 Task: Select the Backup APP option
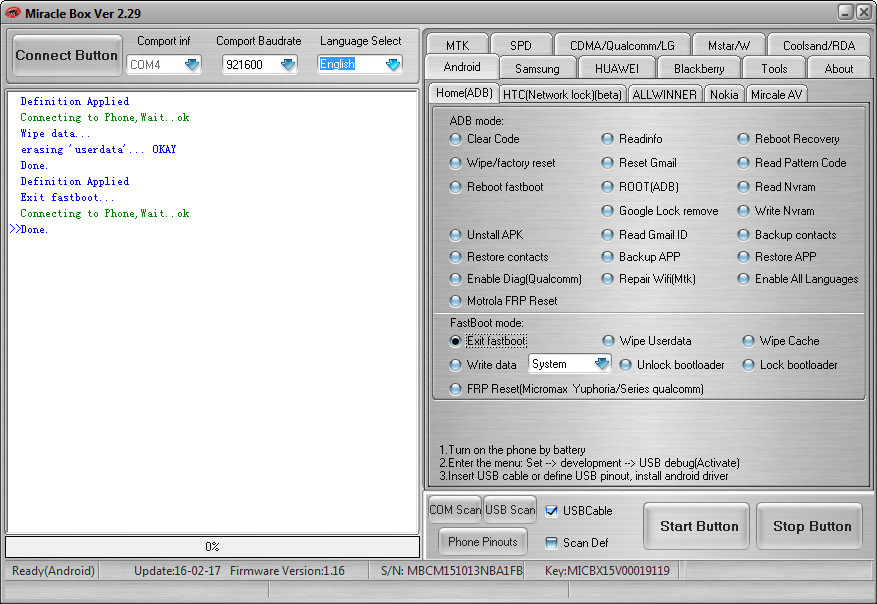click(x=642, y=257)
